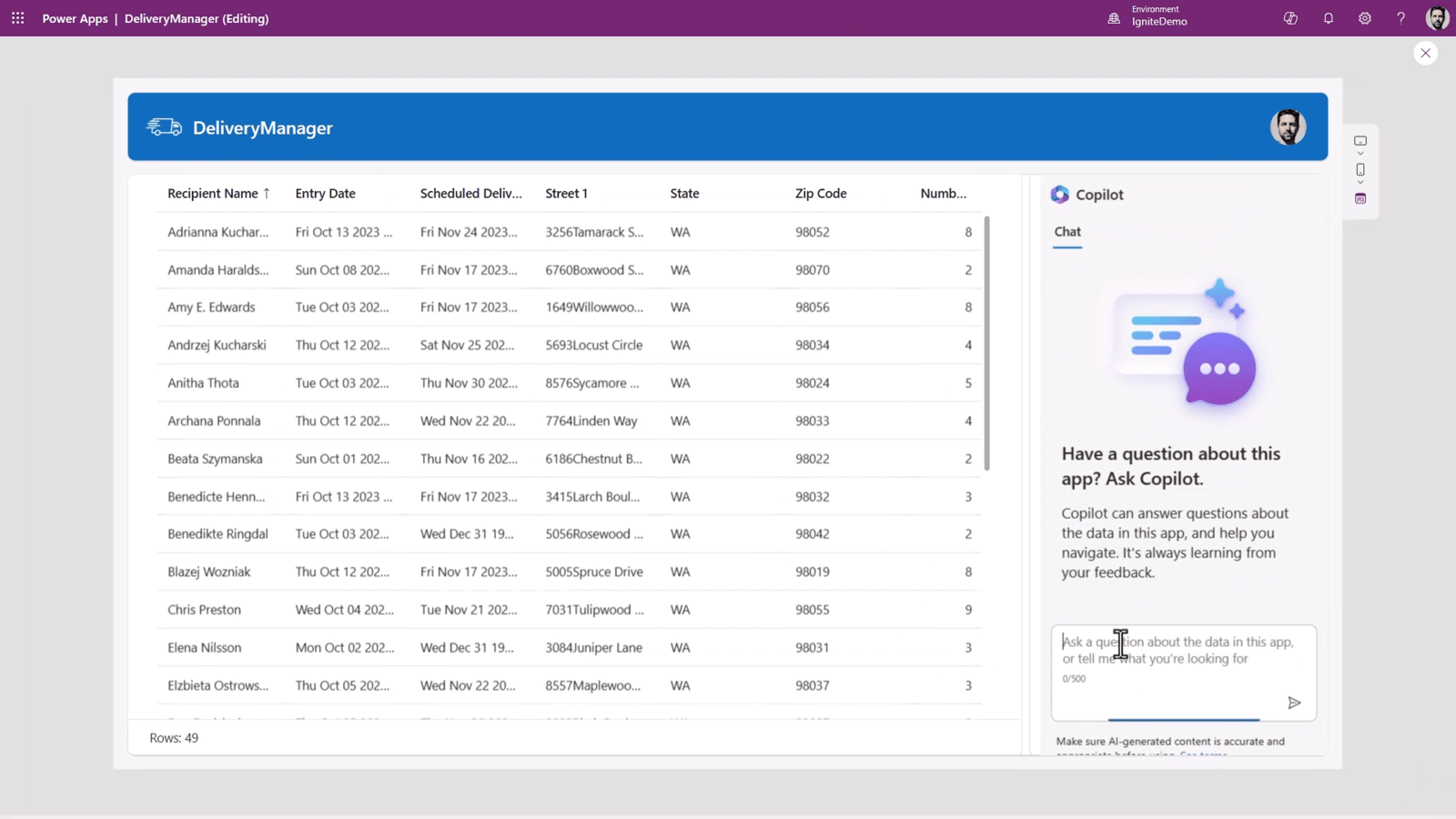Close the app preview
This screenshot has width=1456, height=819.
[1426, 53]
